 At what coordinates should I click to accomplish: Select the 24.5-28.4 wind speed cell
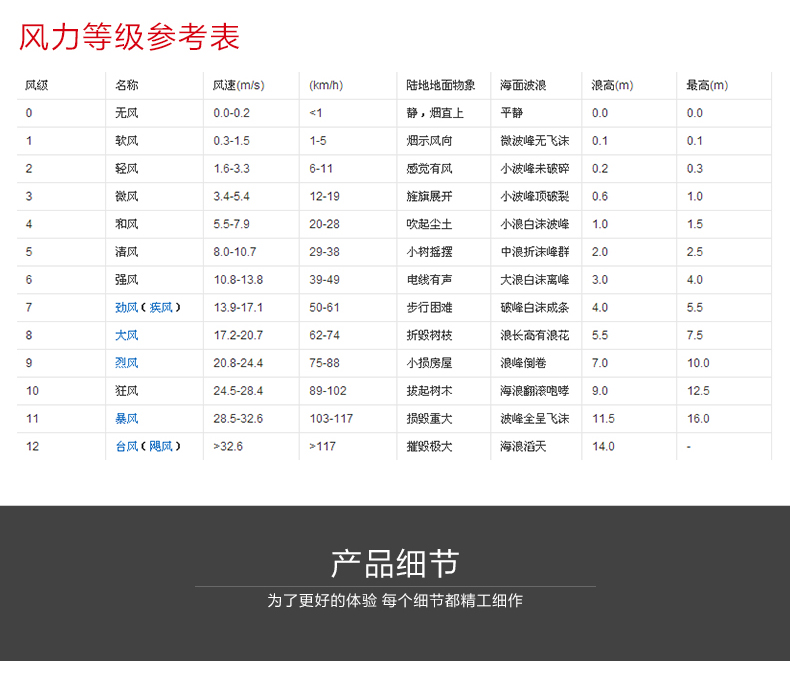click(238, 390)
